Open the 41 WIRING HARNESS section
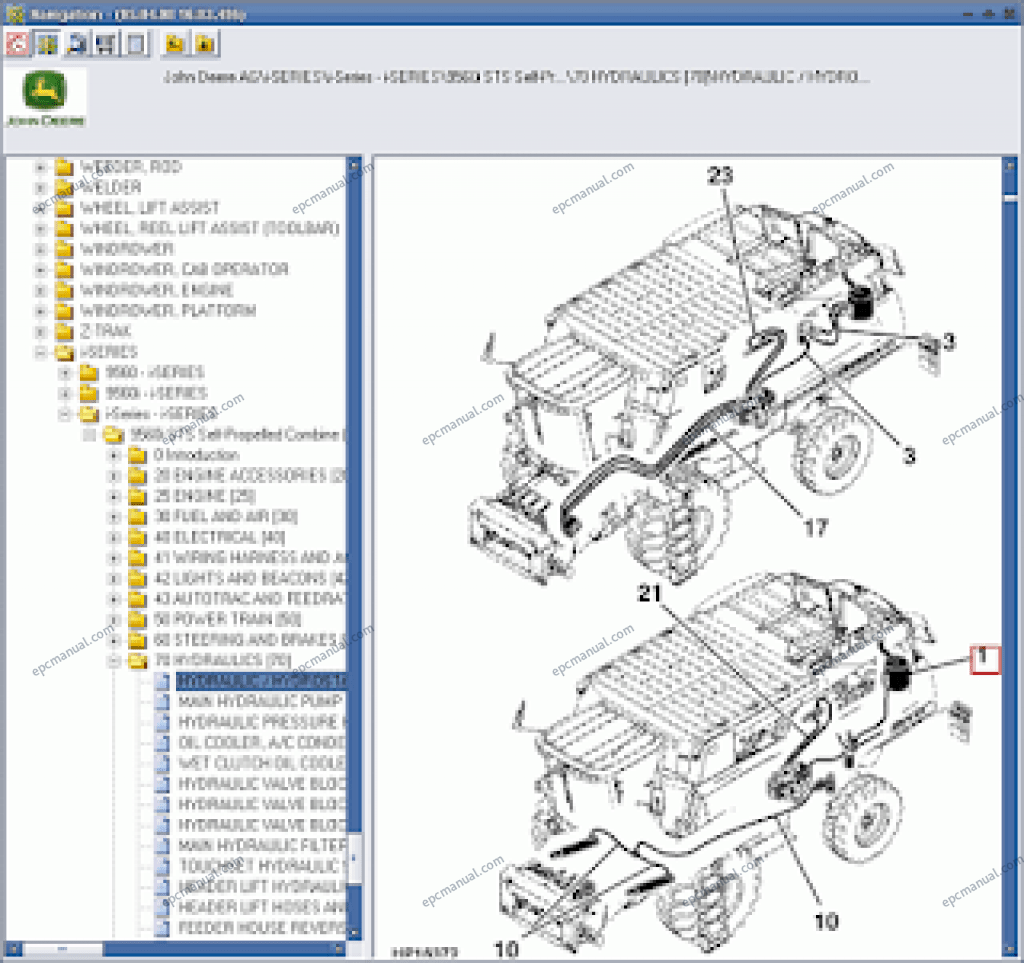1024x963 pixels. pyautogui.click(x=250, y=558)
